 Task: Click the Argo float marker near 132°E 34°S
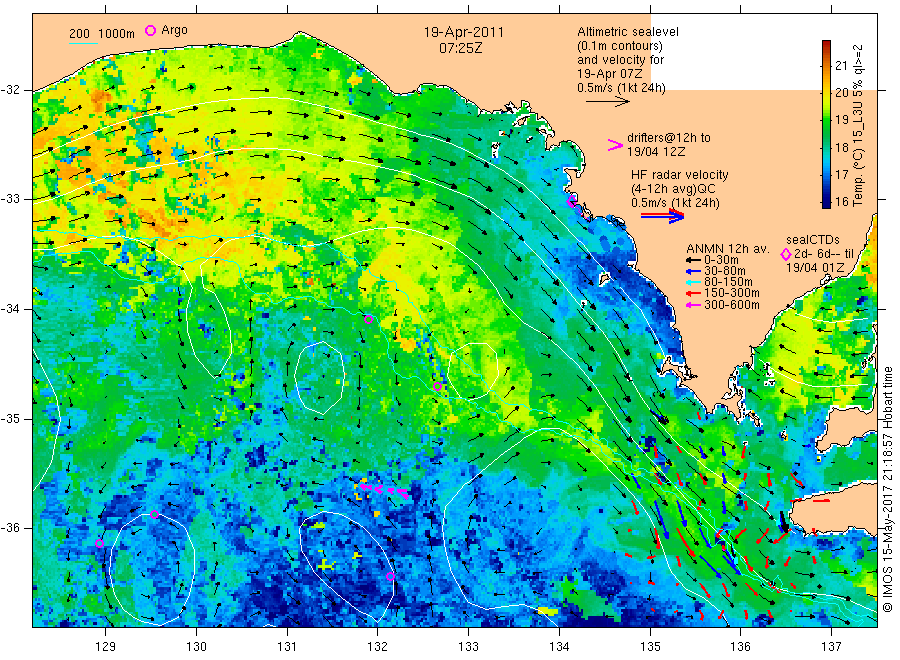[368, 320]
